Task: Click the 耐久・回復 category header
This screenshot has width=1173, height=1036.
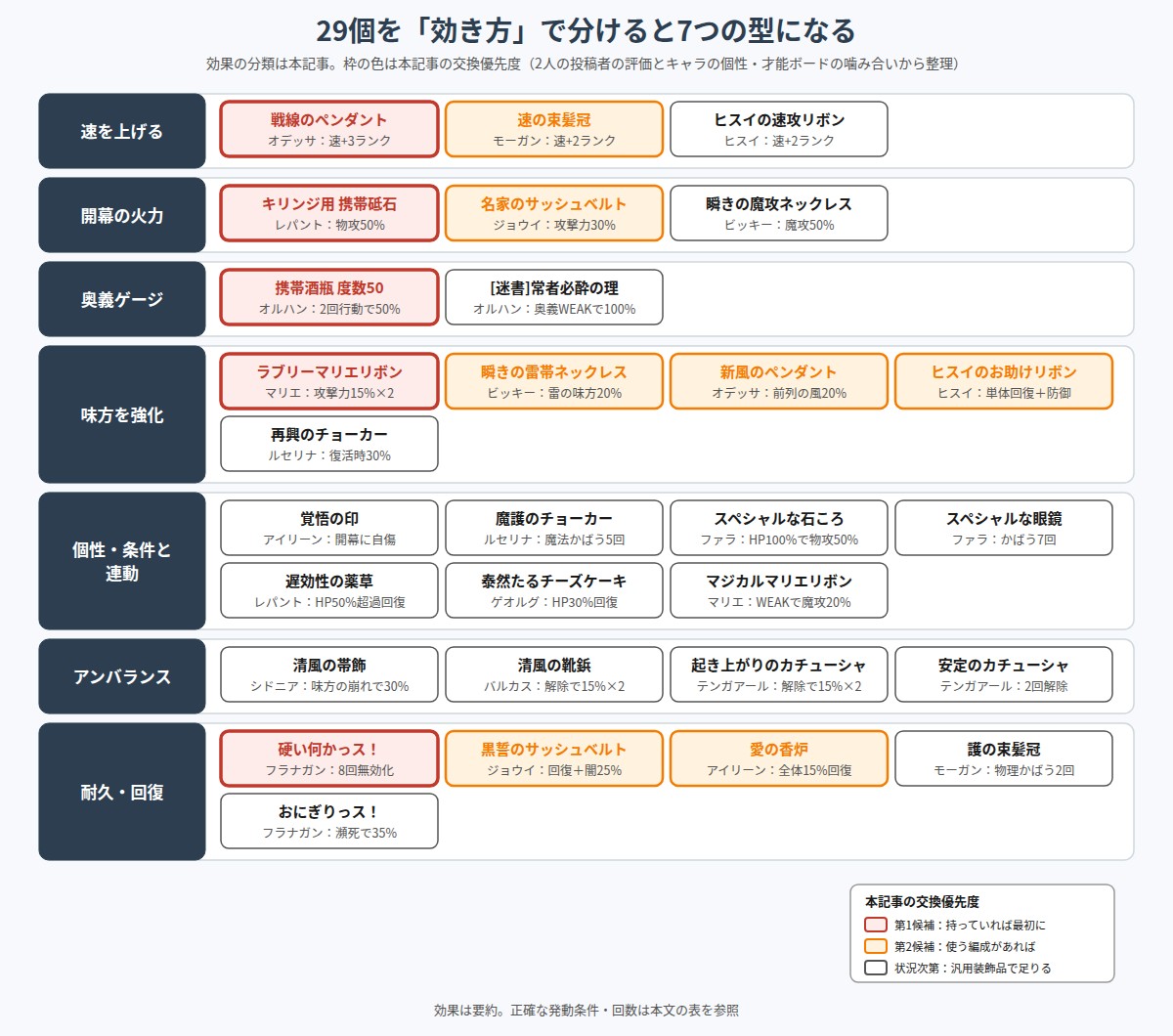Action: pos(122,792)
